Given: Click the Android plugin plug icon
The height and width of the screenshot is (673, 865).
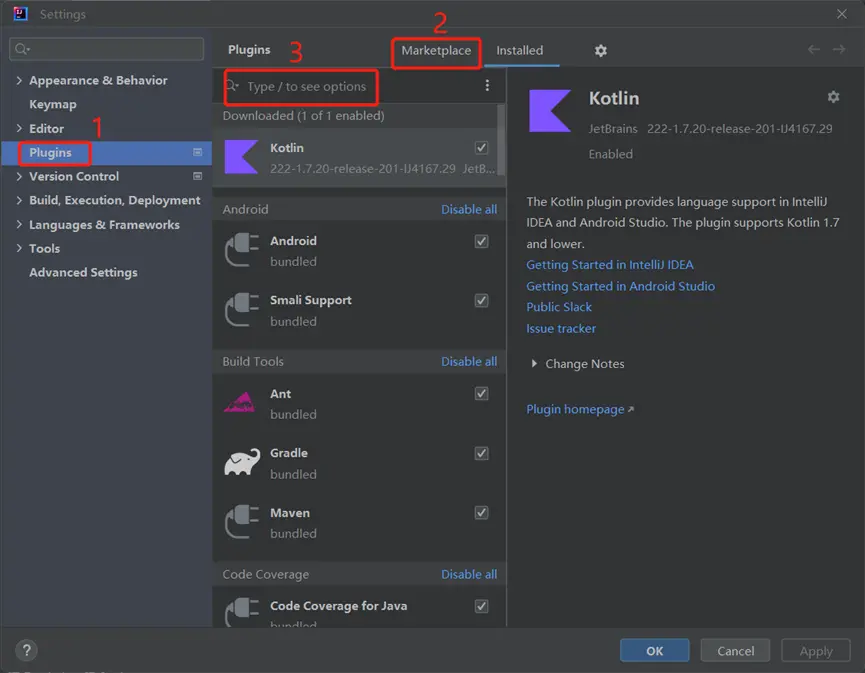Looking at the screenshot, I should coord(242,250).
